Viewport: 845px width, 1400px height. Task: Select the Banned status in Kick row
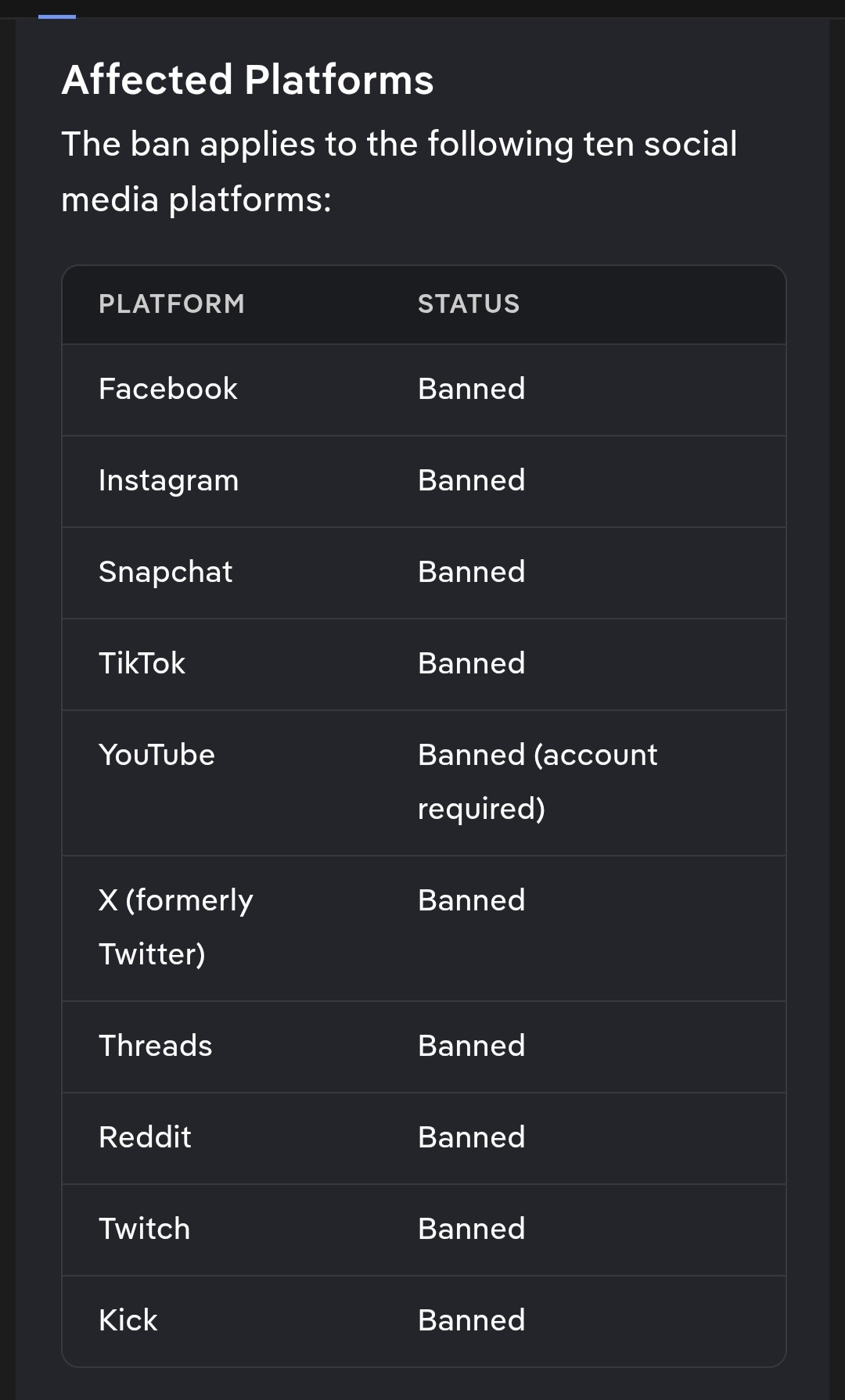pos(471,1320)
